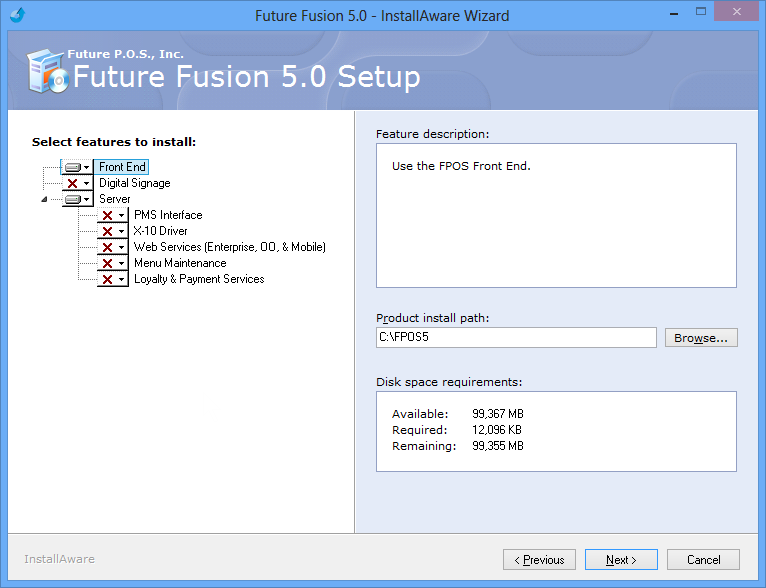The height and width of the screenshot is (588, 766).
Task: Click the Future Fusion setup box icon
Action: (x=47, y=71)
